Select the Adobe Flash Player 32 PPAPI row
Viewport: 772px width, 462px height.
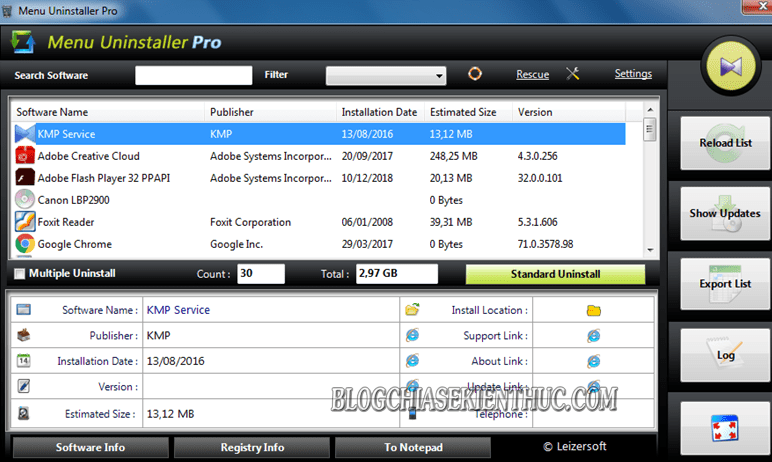point(319,178)
